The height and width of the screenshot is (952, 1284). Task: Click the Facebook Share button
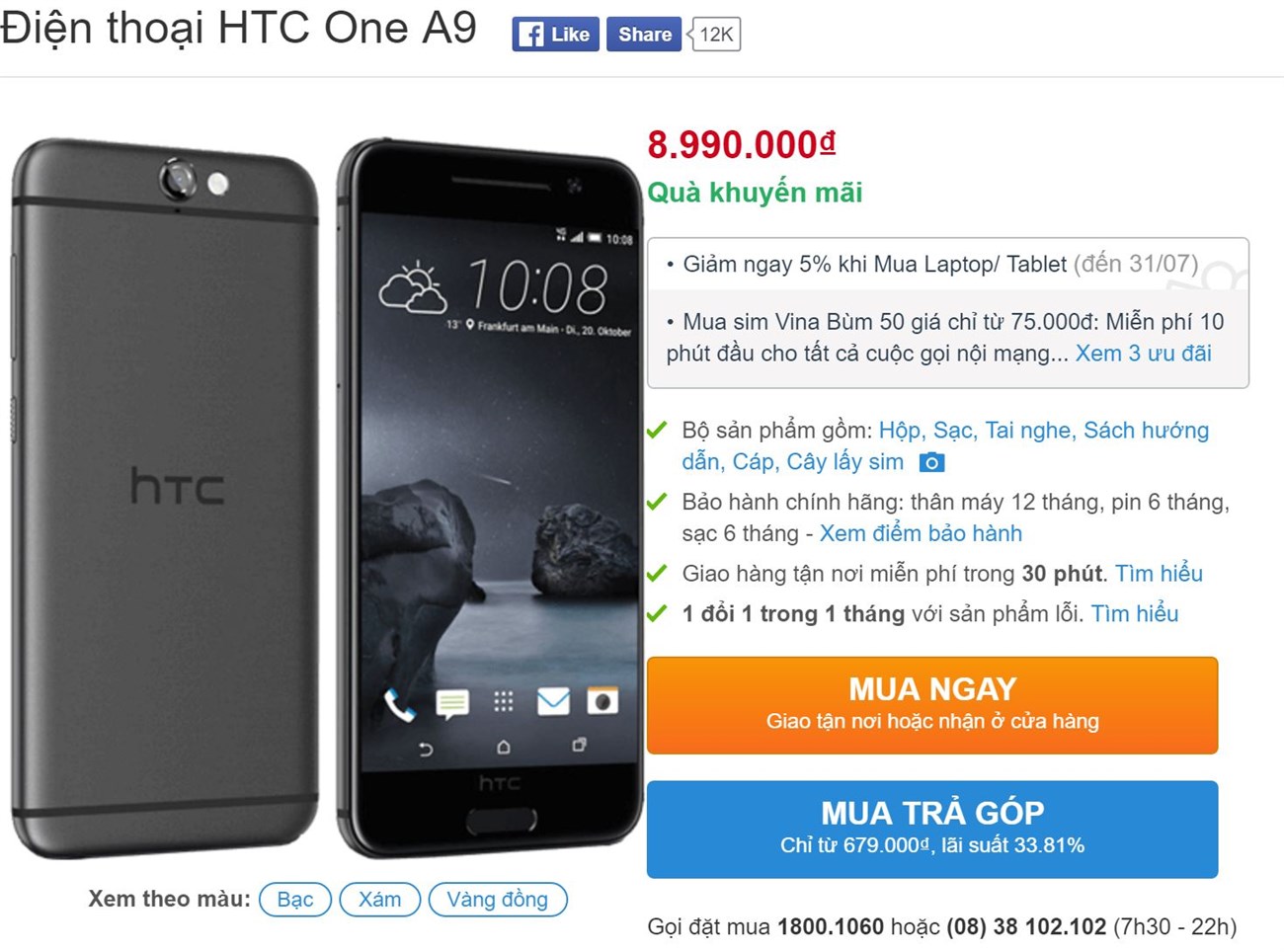point(644,35)
